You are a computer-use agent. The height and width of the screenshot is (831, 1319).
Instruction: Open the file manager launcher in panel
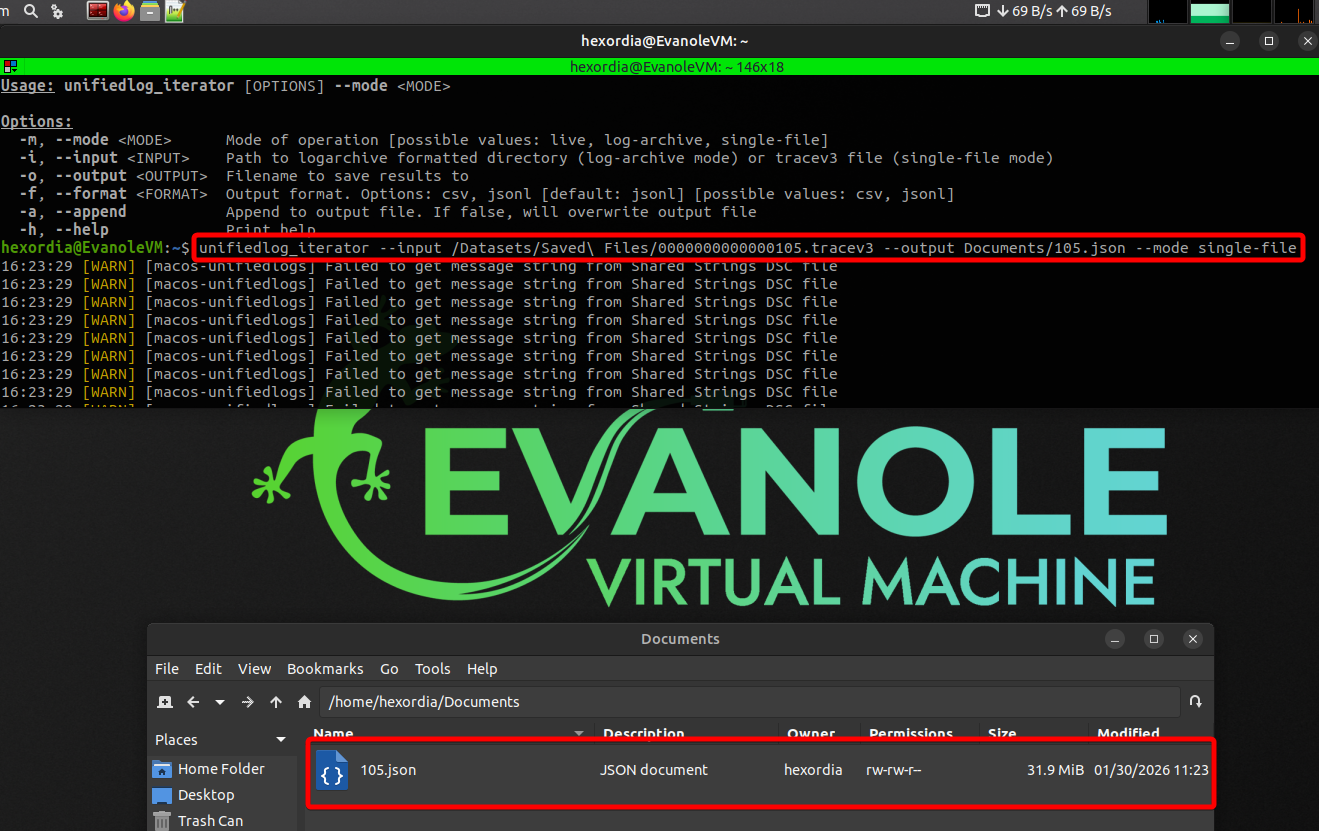click(x=150, y=12)
